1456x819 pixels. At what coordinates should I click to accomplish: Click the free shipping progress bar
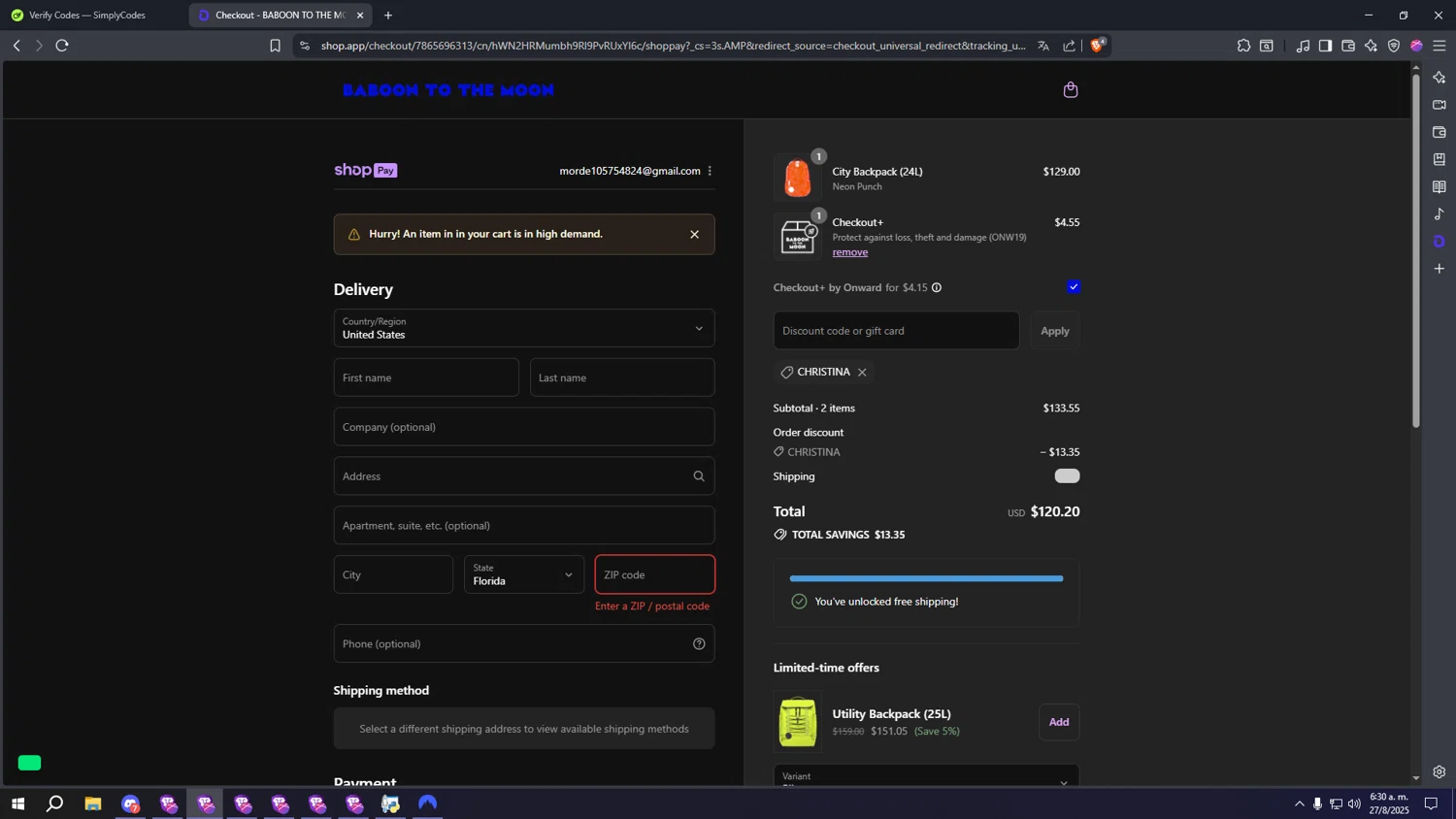coord(926,578)
